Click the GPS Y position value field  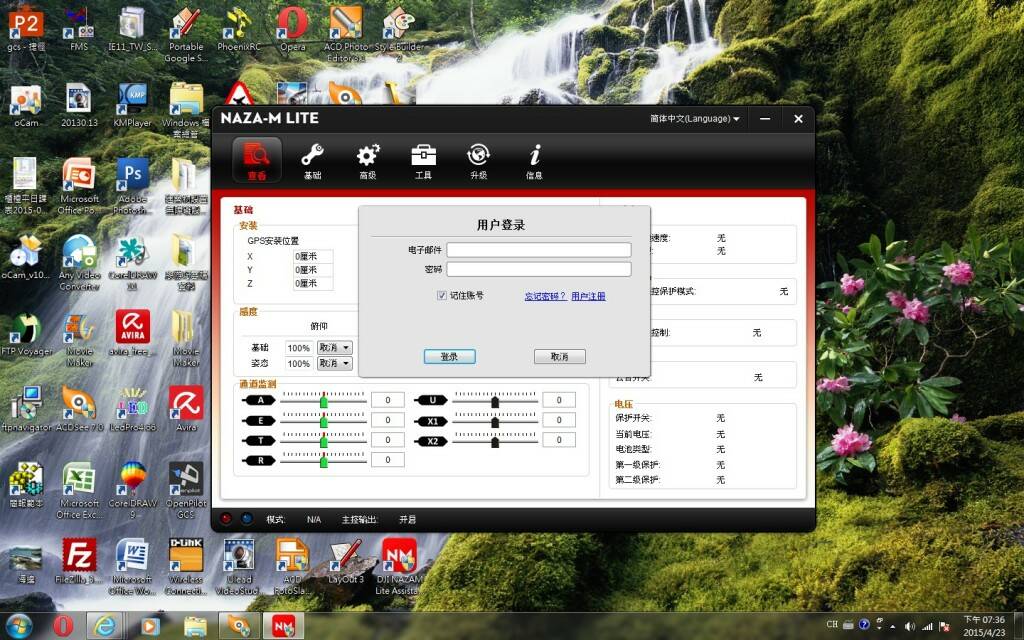(x=313, y=270)
